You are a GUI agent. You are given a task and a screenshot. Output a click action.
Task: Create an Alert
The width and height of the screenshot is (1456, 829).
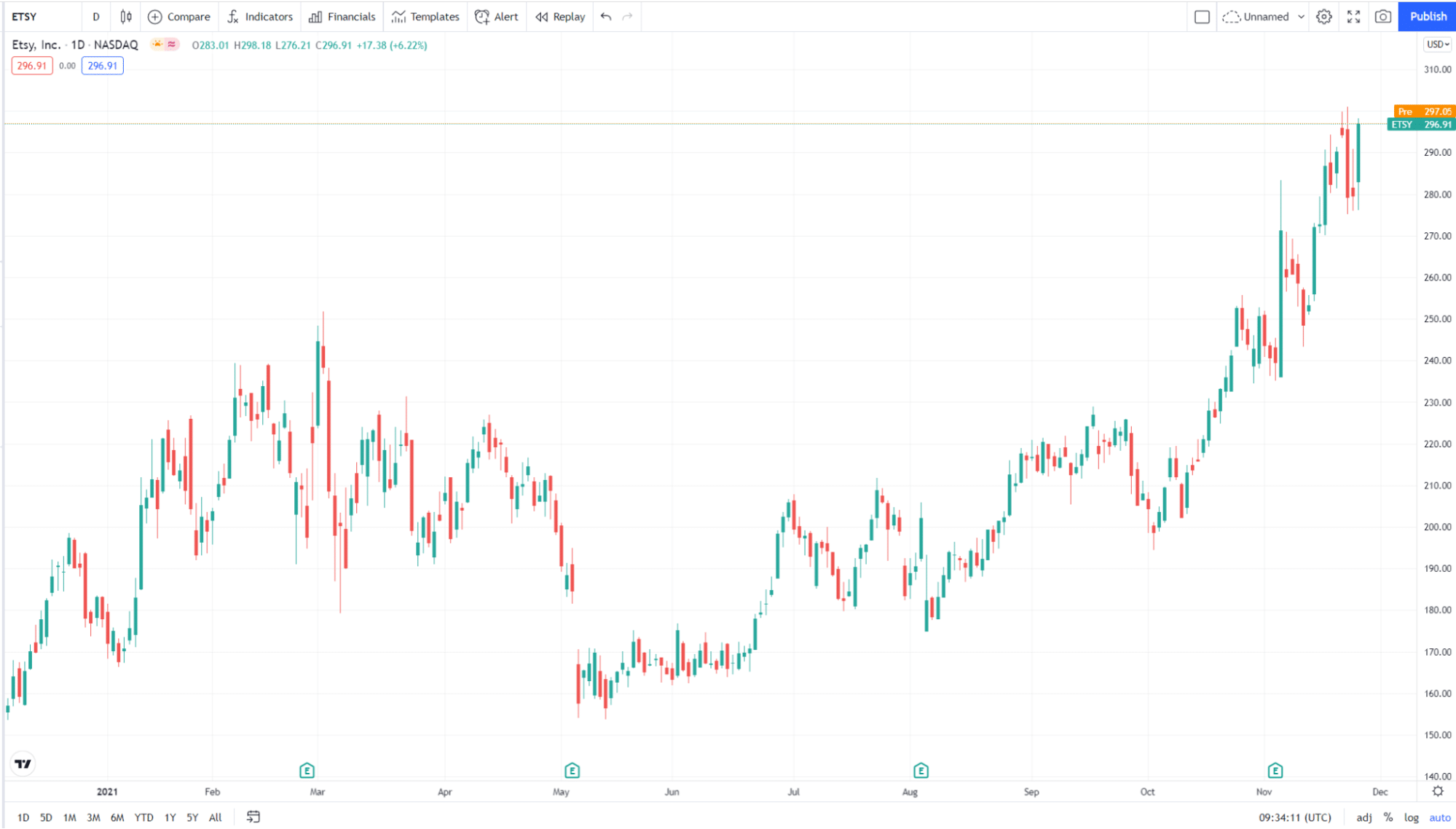[x=497, y=16]
